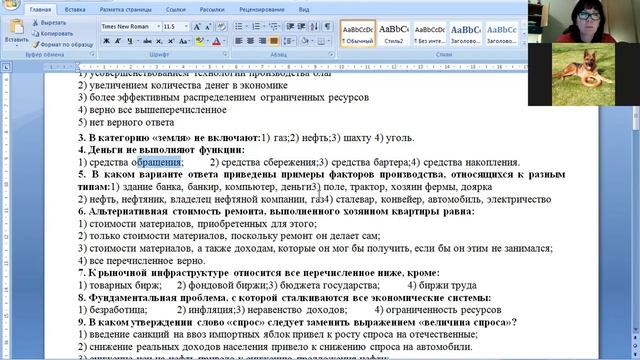Expand the borders dropdown arrow
Image resolution: width=640 pixels, height=360 pixels.
coord(329,41)
